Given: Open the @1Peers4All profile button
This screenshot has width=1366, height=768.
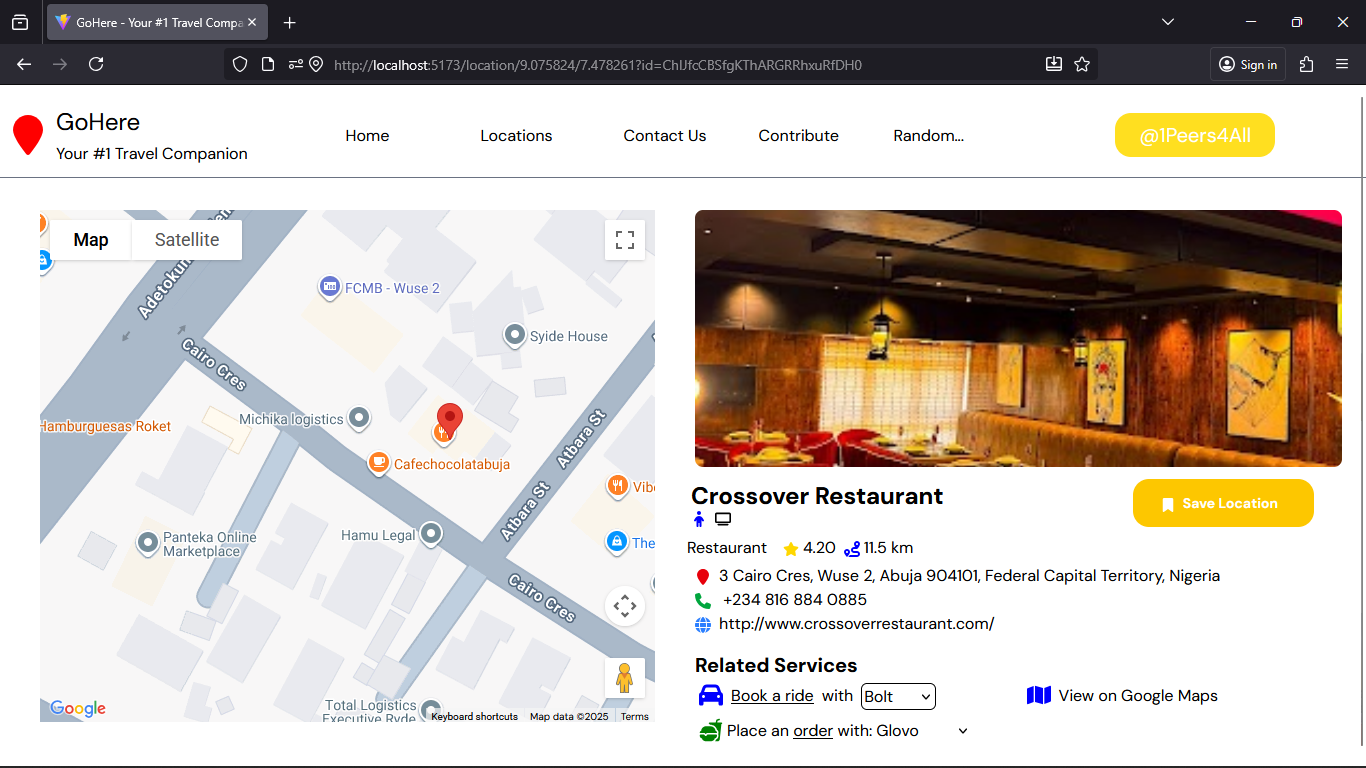Looking at the screenshot, I should [x=1195, y=136].
